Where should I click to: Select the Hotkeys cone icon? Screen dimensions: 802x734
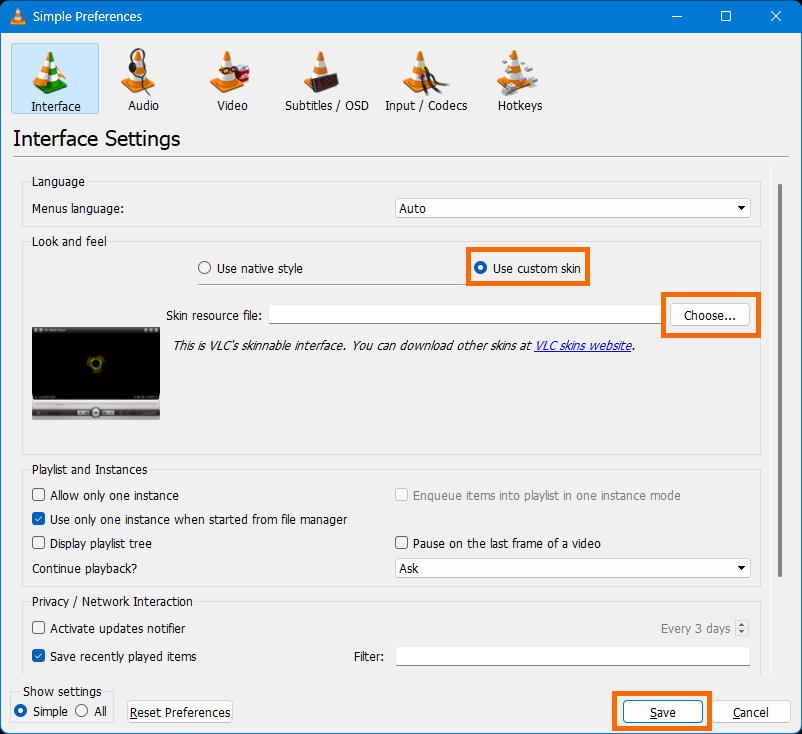pos(517,73)
